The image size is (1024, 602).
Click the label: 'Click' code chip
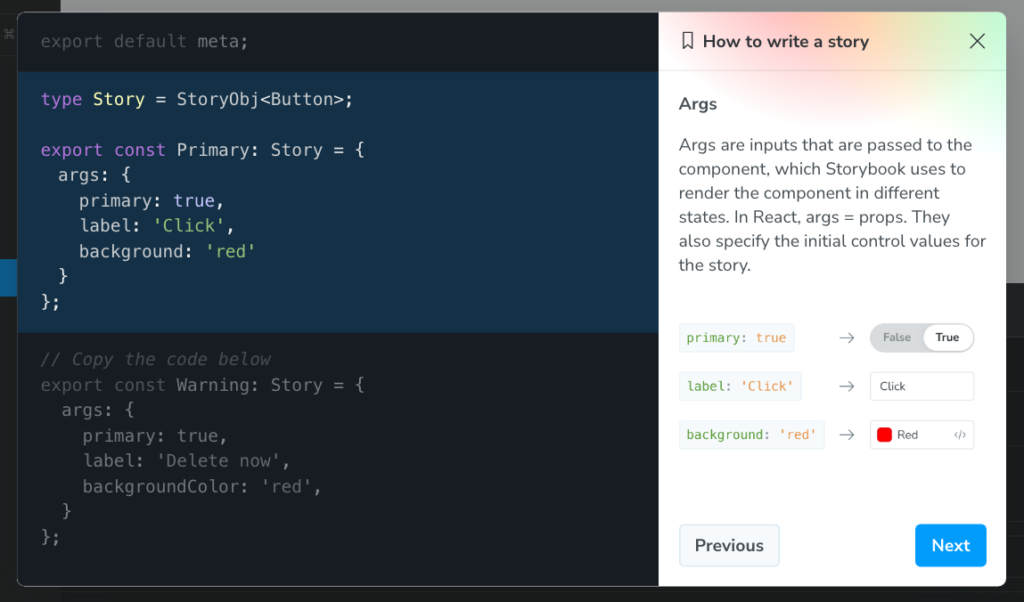740,386
